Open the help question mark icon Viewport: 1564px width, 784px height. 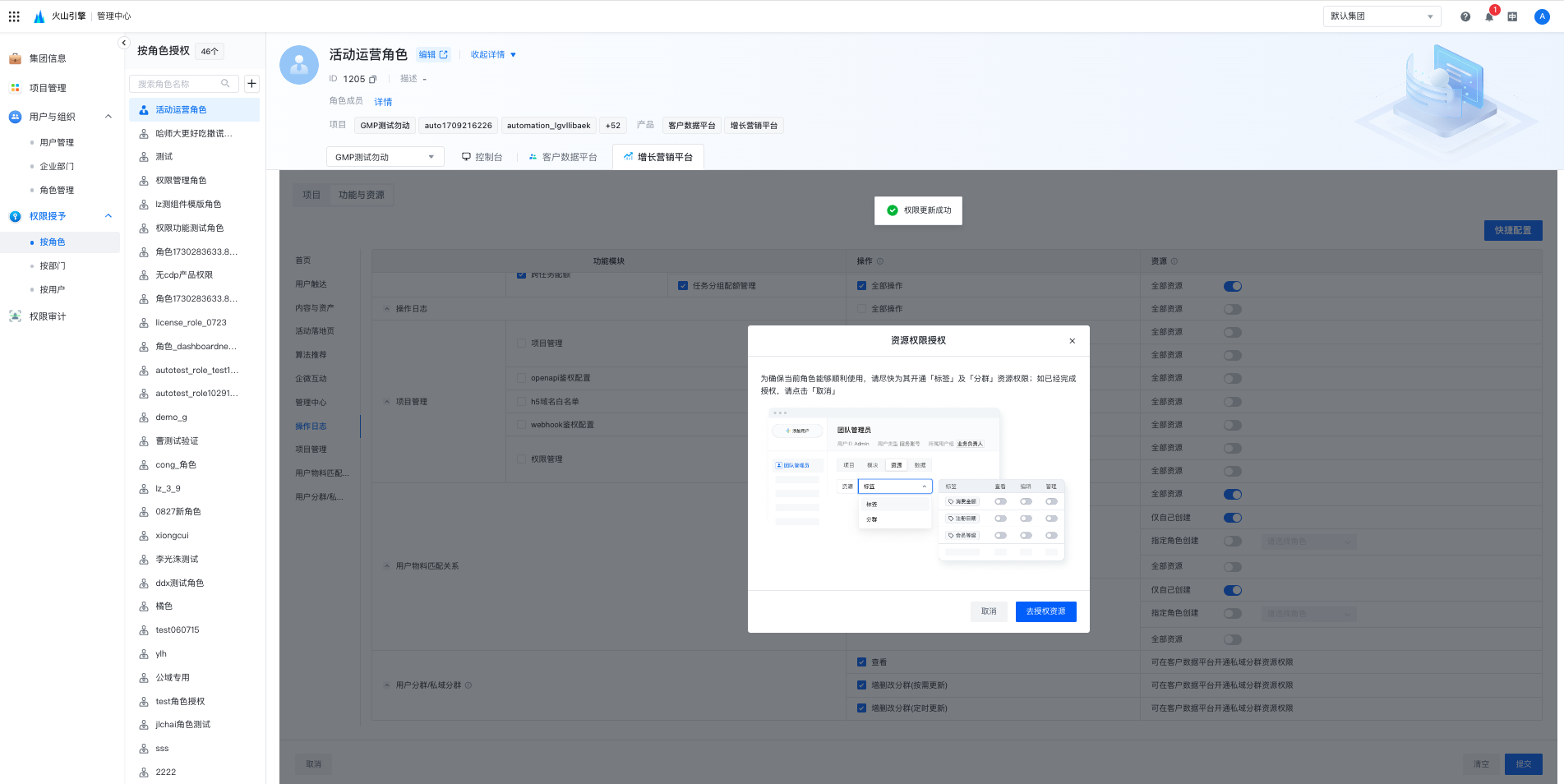click(x=1465, y=16)
